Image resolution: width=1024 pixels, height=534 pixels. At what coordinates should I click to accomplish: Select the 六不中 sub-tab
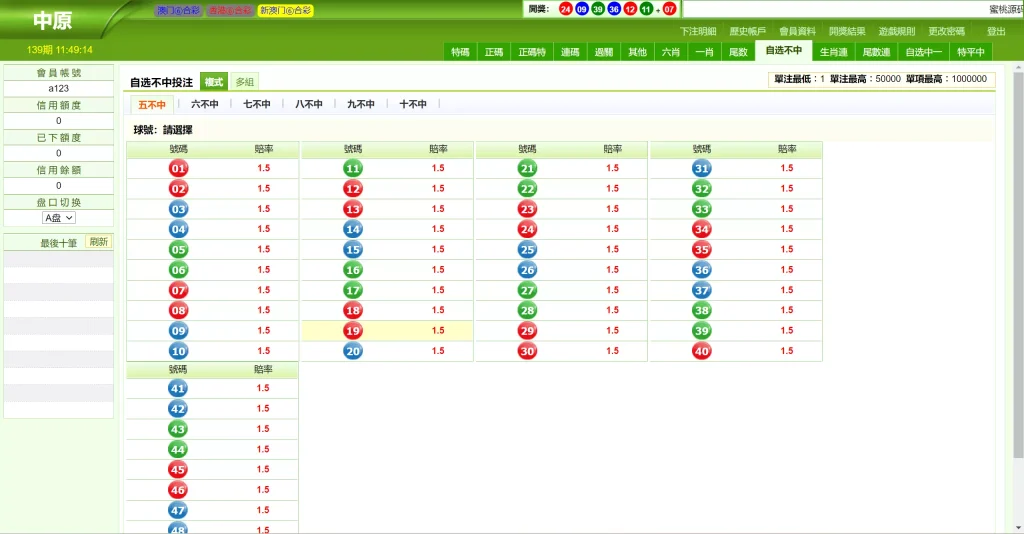(x=204, y=104)
